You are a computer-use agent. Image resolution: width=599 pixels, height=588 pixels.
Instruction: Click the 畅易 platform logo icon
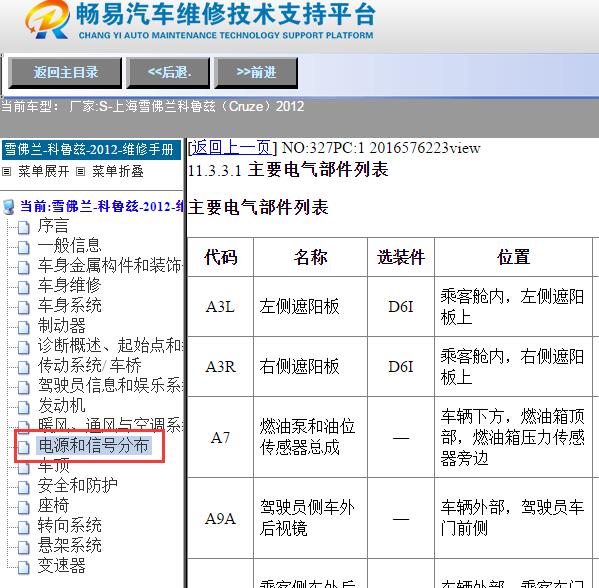click(48, 19)
